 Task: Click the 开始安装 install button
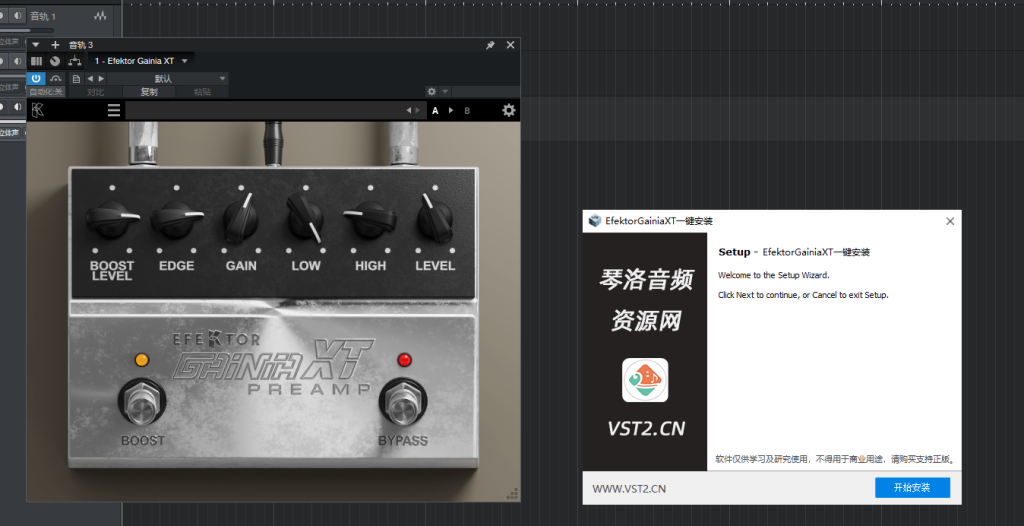click(x=911, y=488)
